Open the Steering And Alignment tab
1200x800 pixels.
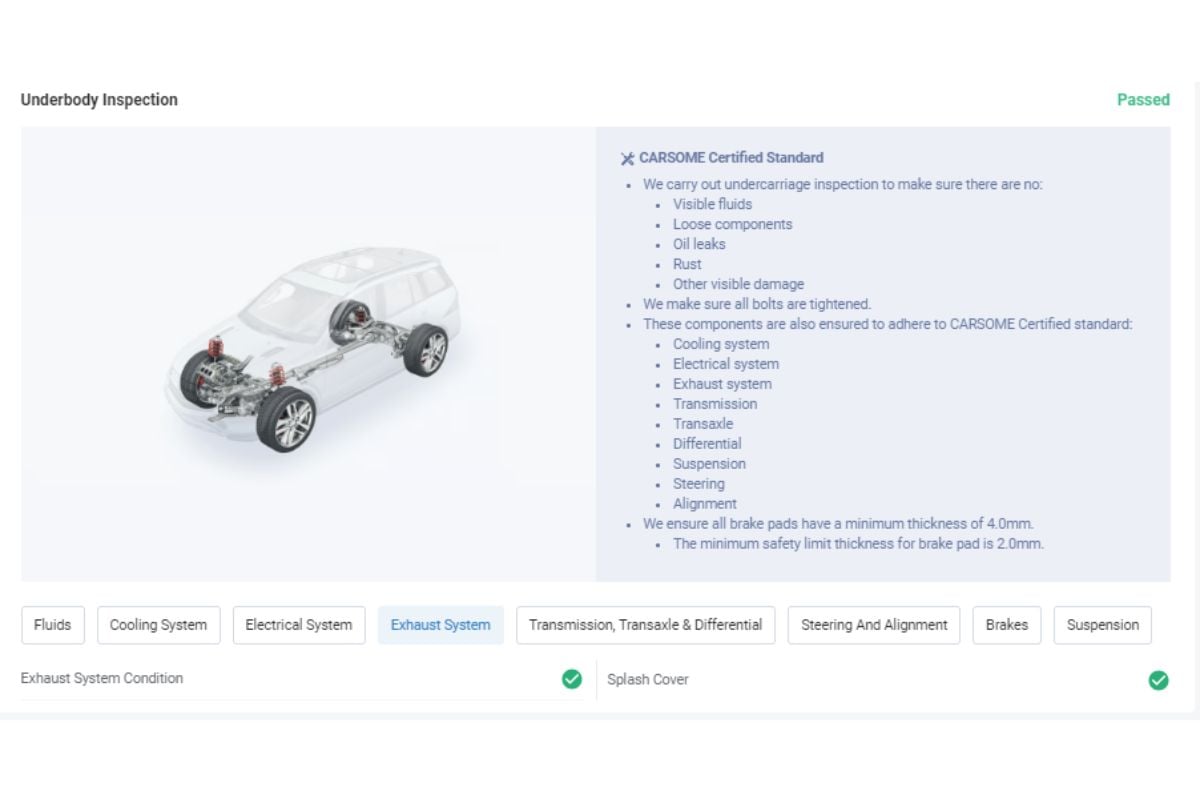pos(873,624)
